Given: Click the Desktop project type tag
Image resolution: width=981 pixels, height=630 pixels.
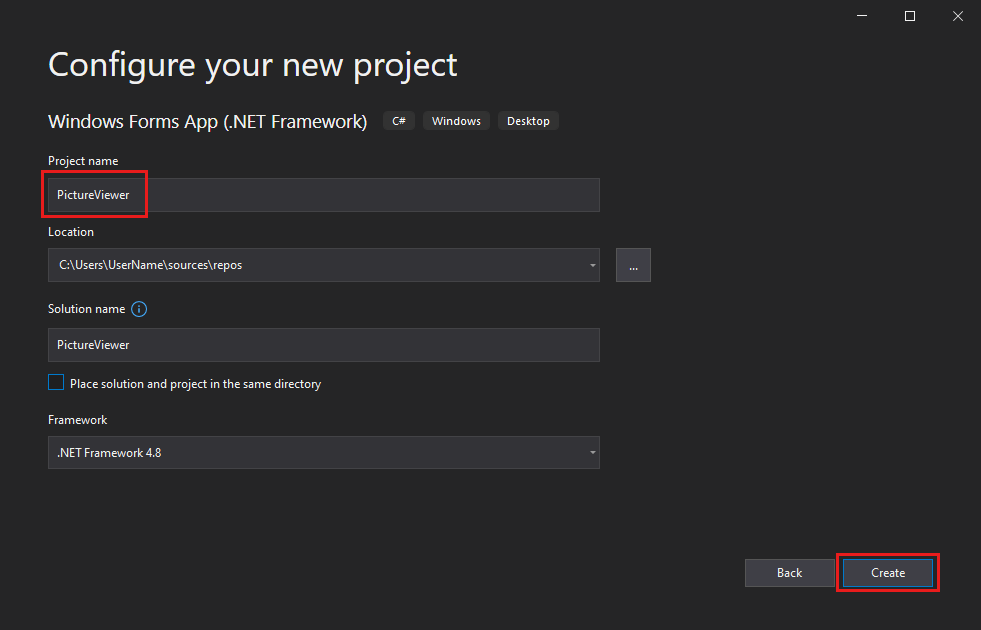Looking at the screenshot, I should 527,120.
